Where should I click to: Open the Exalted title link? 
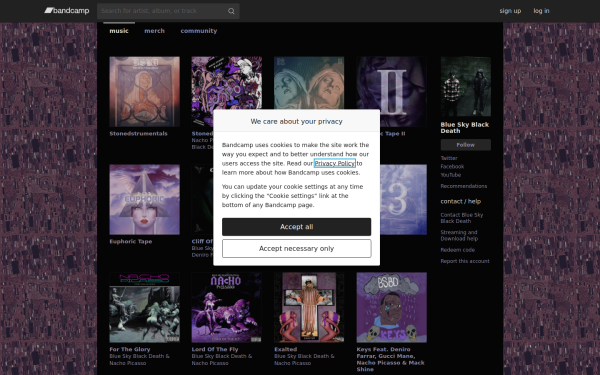[x=285, y=349]
